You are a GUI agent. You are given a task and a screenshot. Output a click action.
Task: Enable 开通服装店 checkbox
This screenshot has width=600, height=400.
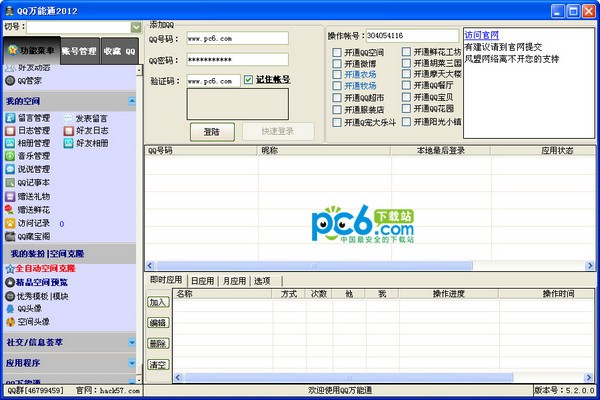[x=337, y=110]
